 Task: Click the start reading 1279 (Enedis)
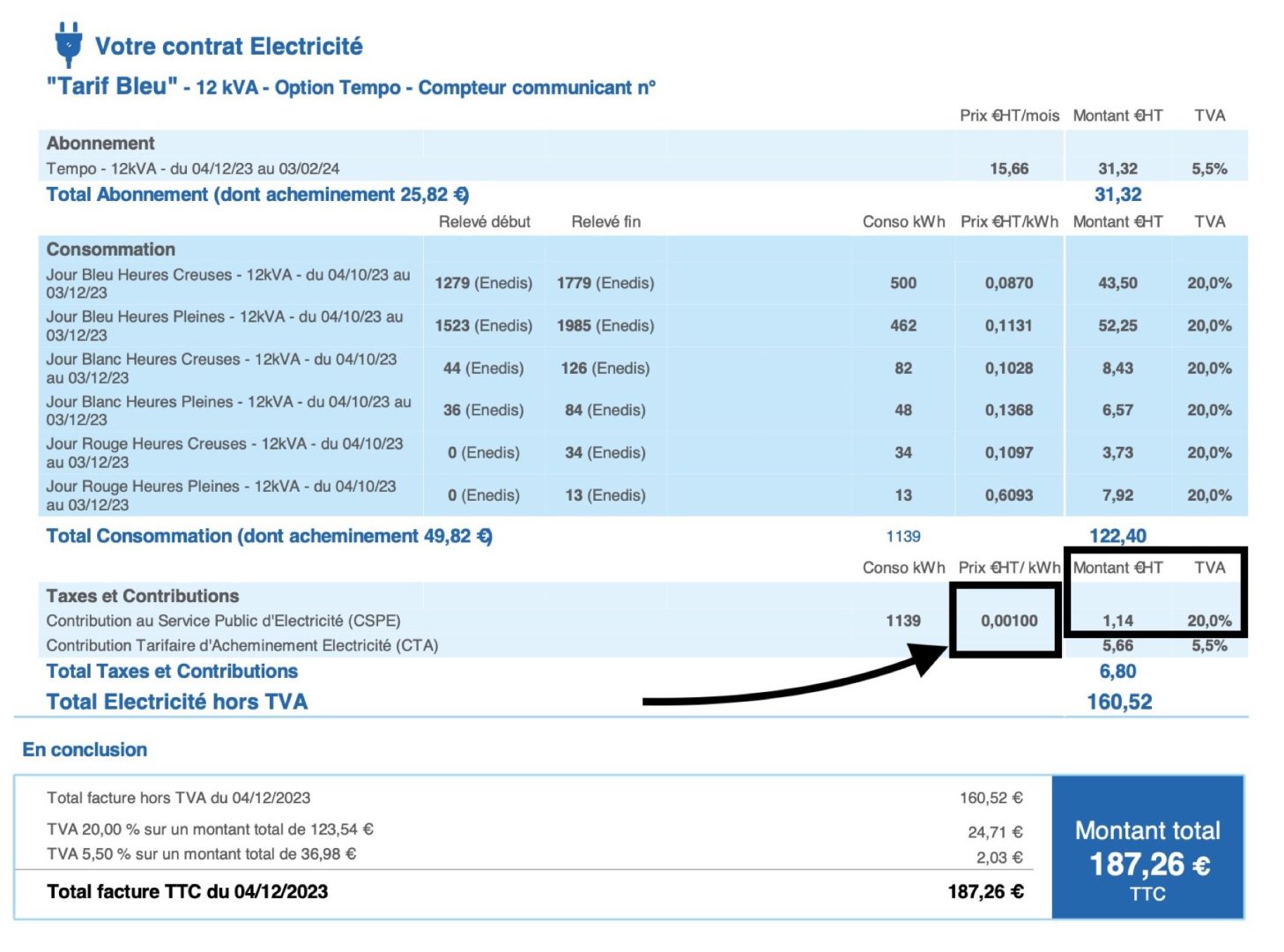click(x=484, y=283)
